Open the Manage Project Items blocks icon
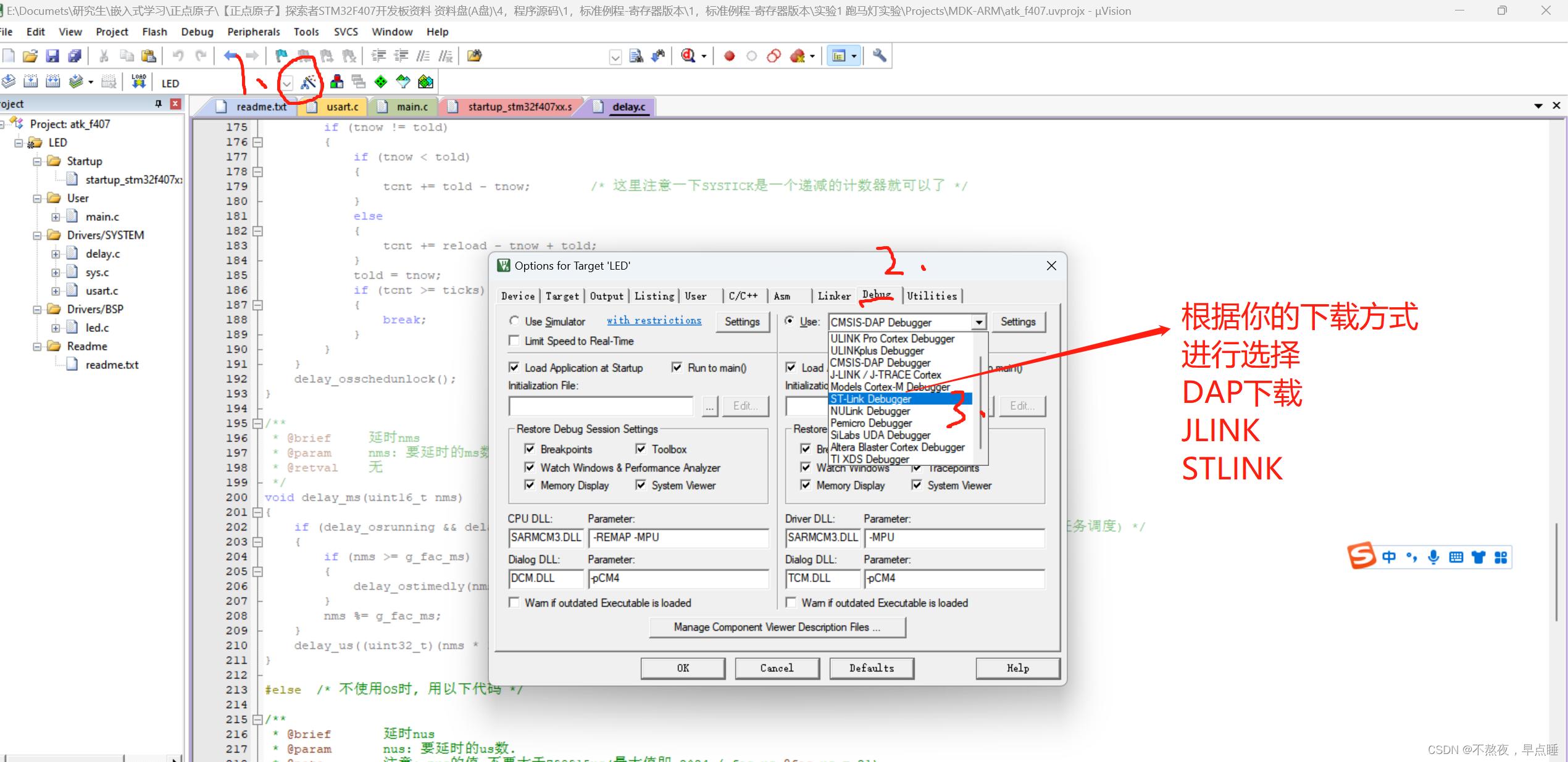This screenshot has height=762, width=1568. click(x=337, y=82)
